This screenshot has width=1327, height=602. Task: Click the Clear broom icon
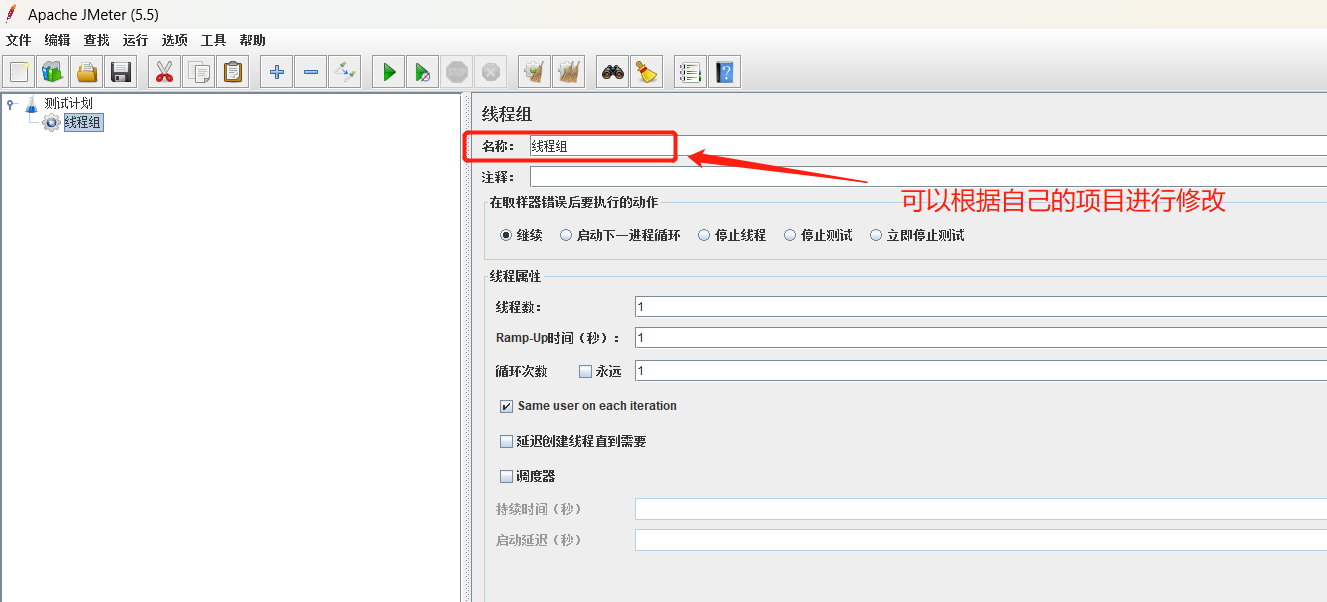[x=535, y=72]
